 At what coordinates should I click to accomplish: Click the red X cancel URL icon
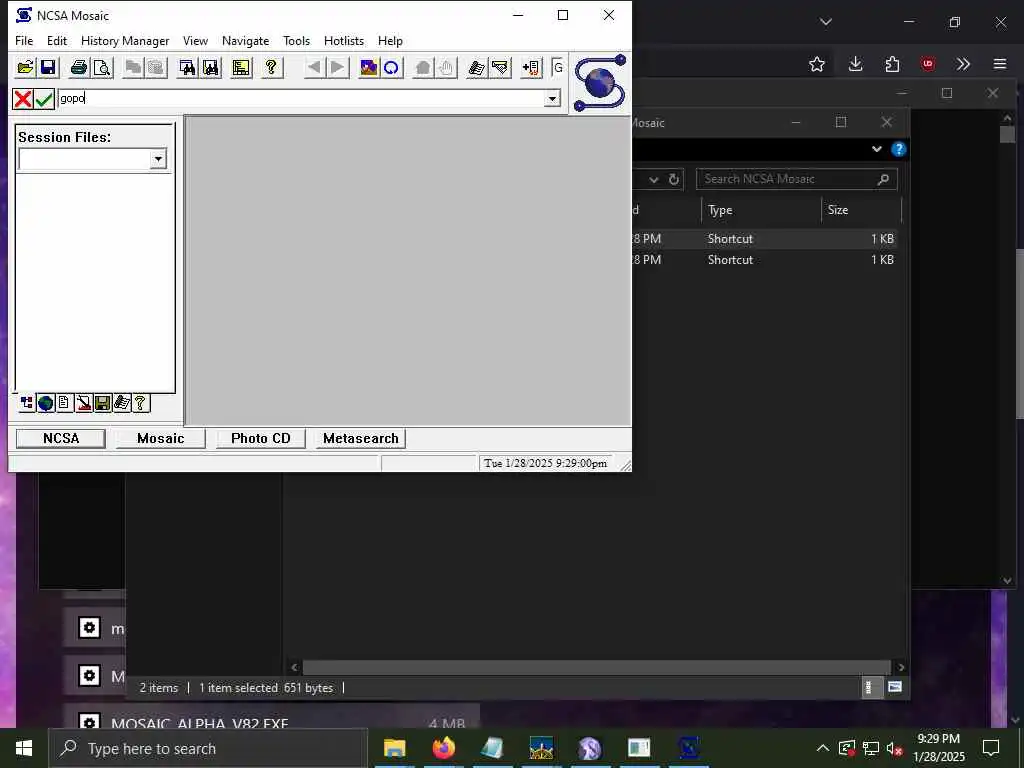pyautogui.click(x=23, y=99)
